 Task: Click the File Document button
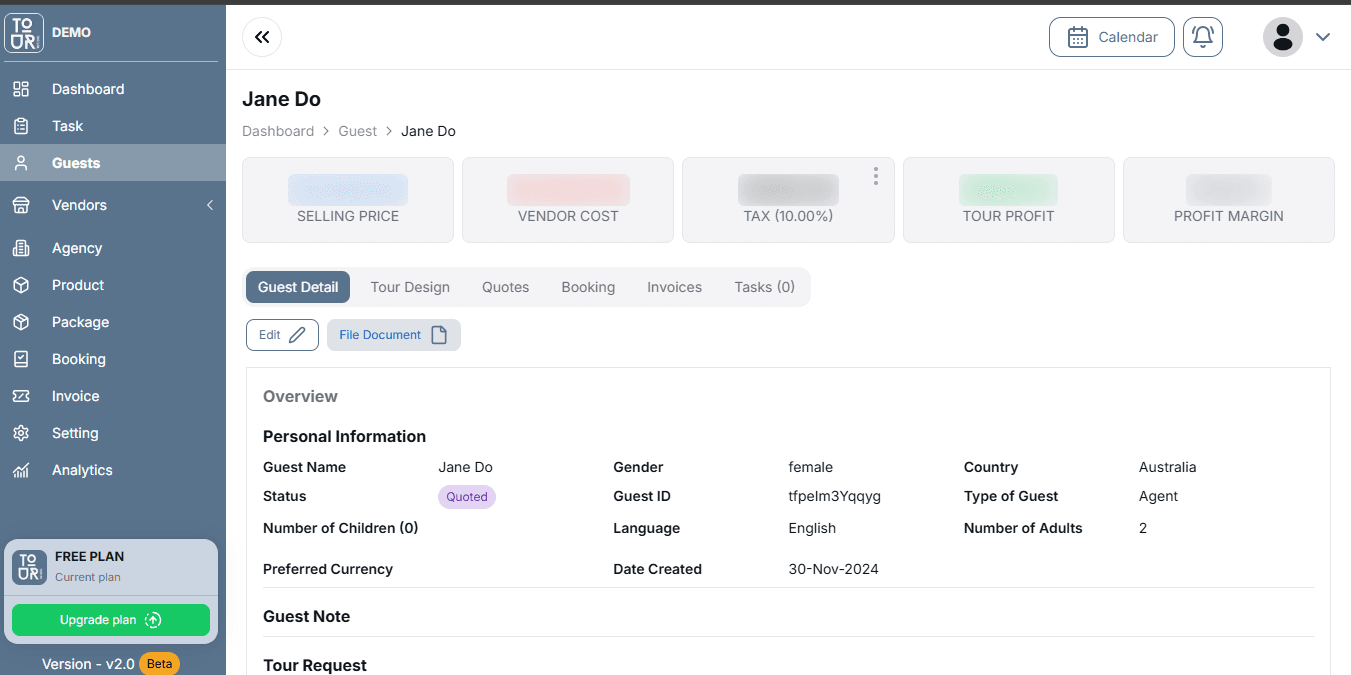[x=393, y=335]
